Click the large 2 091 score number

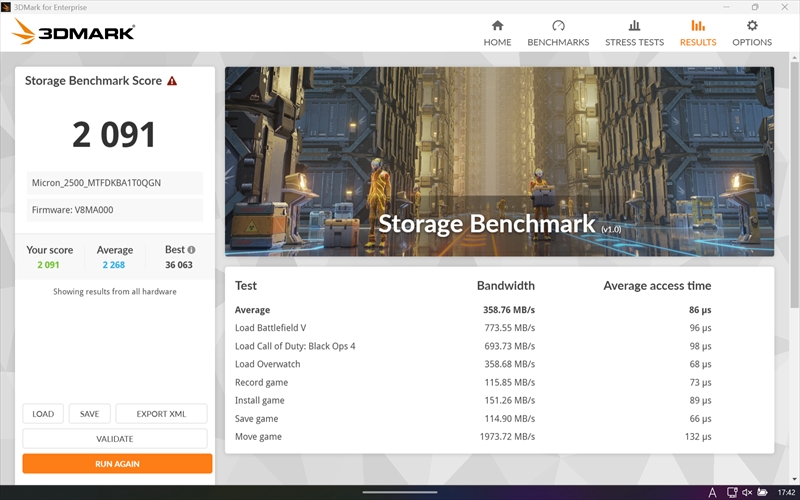click(x=114, y=135)
